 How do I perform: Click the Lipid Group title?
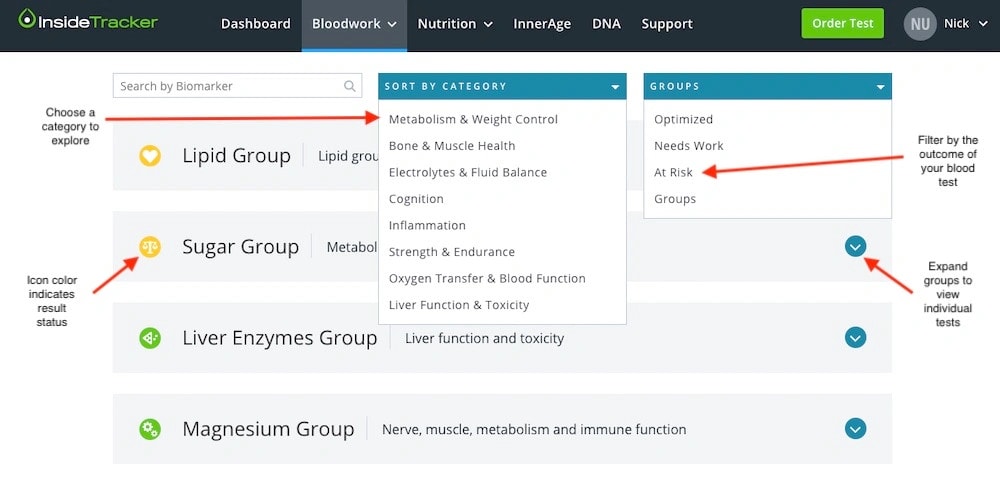[237, 156]
